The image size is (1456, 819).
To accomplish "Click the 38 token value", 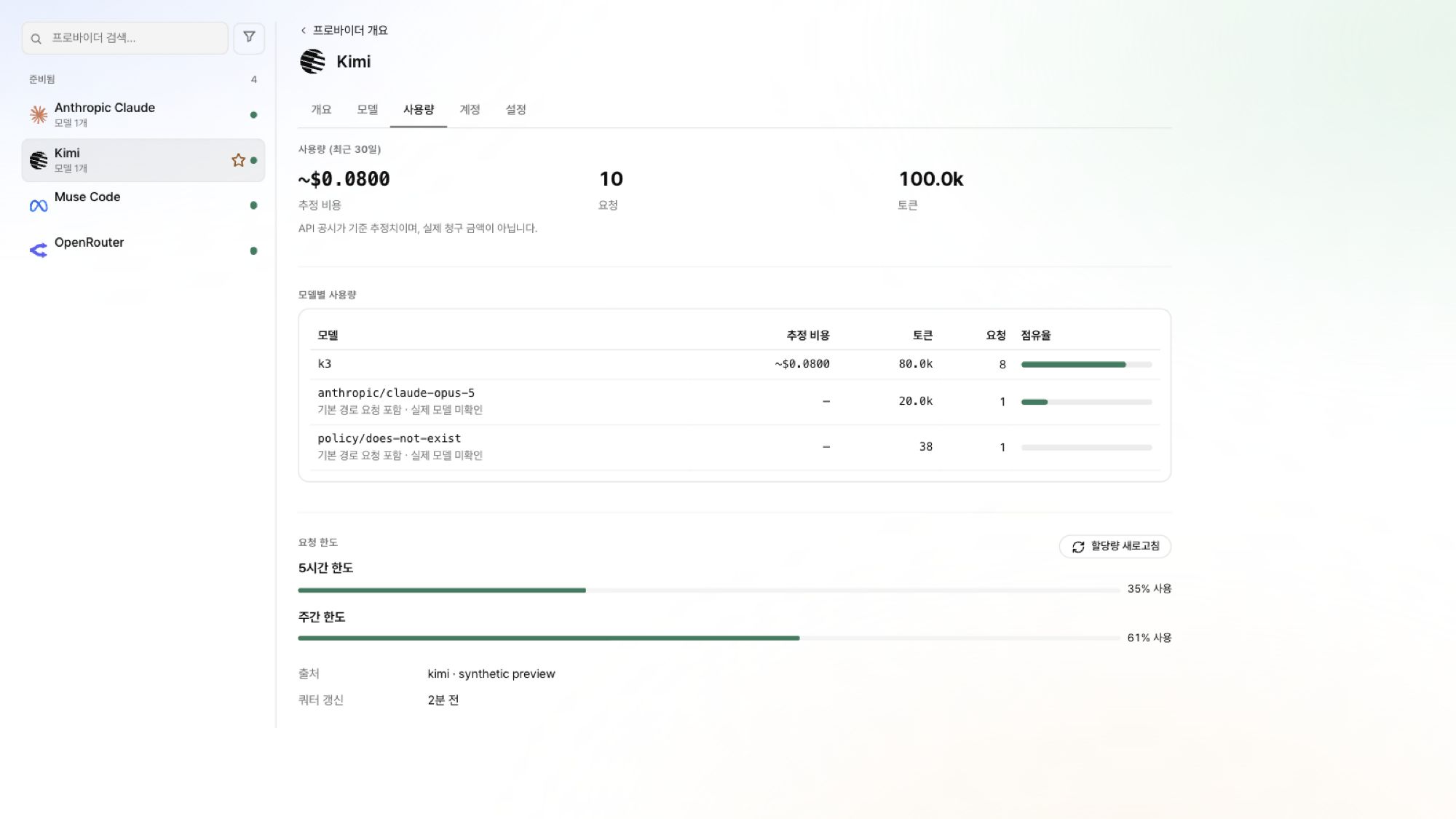I will (925, 446).
